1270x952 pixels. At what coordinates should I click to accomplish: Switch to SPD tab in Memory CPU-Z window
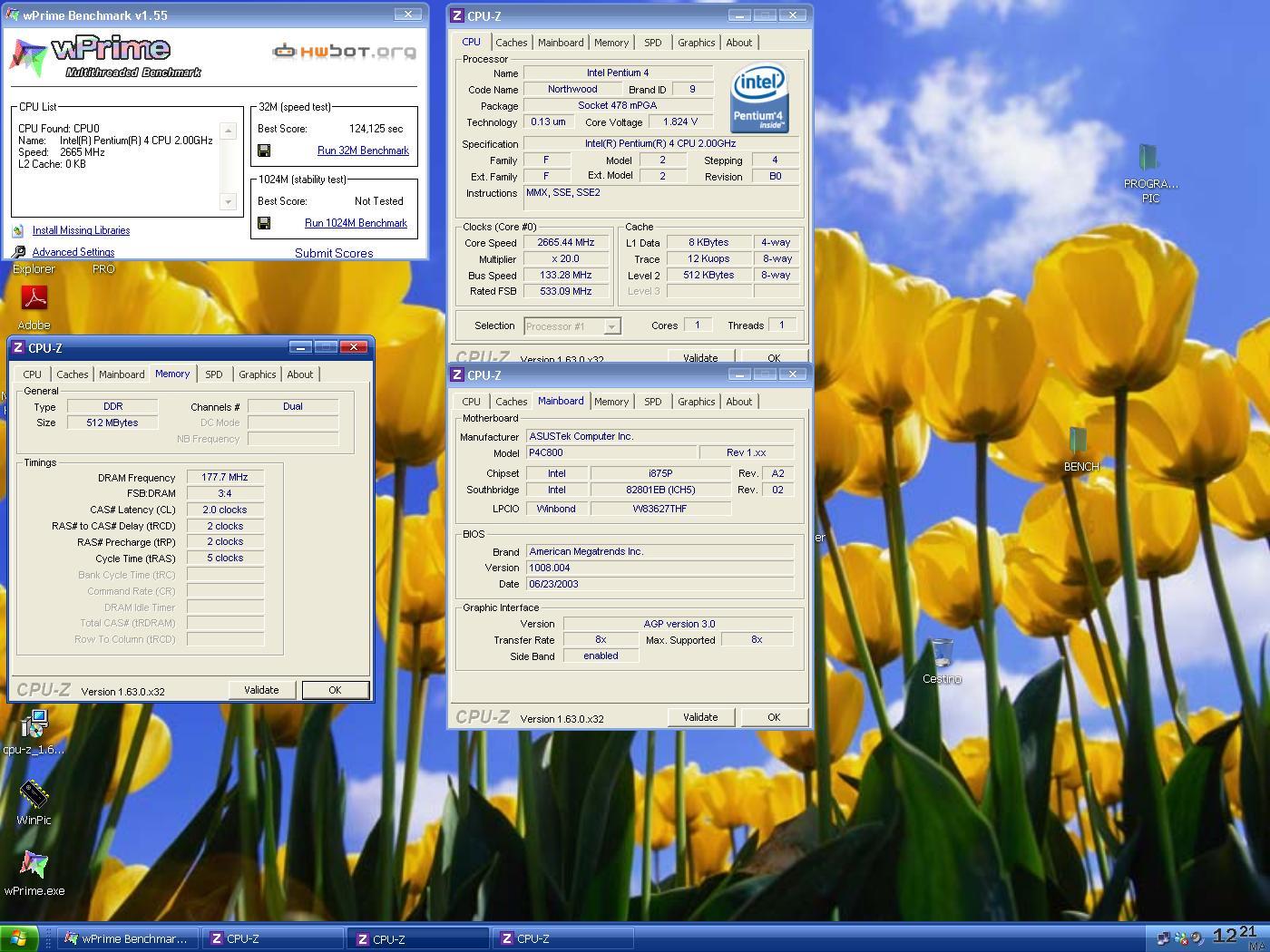213,374
